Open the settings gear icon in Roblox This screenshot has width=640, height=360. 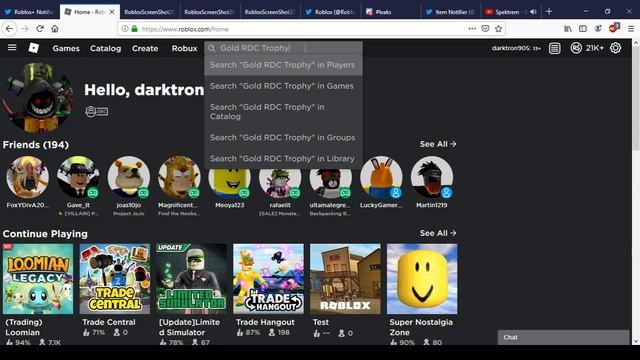(616, 48)
